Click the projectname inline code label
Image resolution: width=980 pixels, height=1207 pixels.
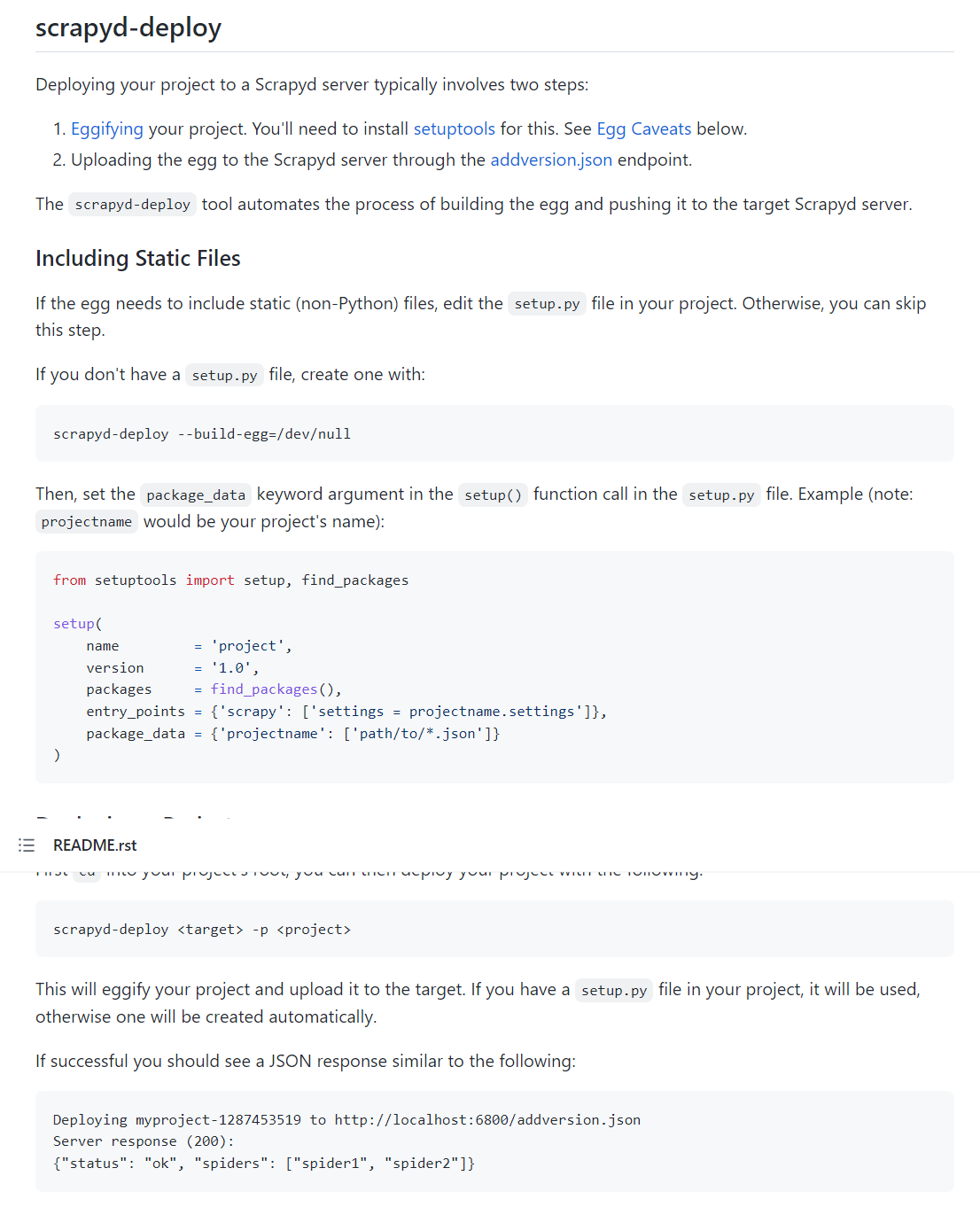click(x=87, y=522)
